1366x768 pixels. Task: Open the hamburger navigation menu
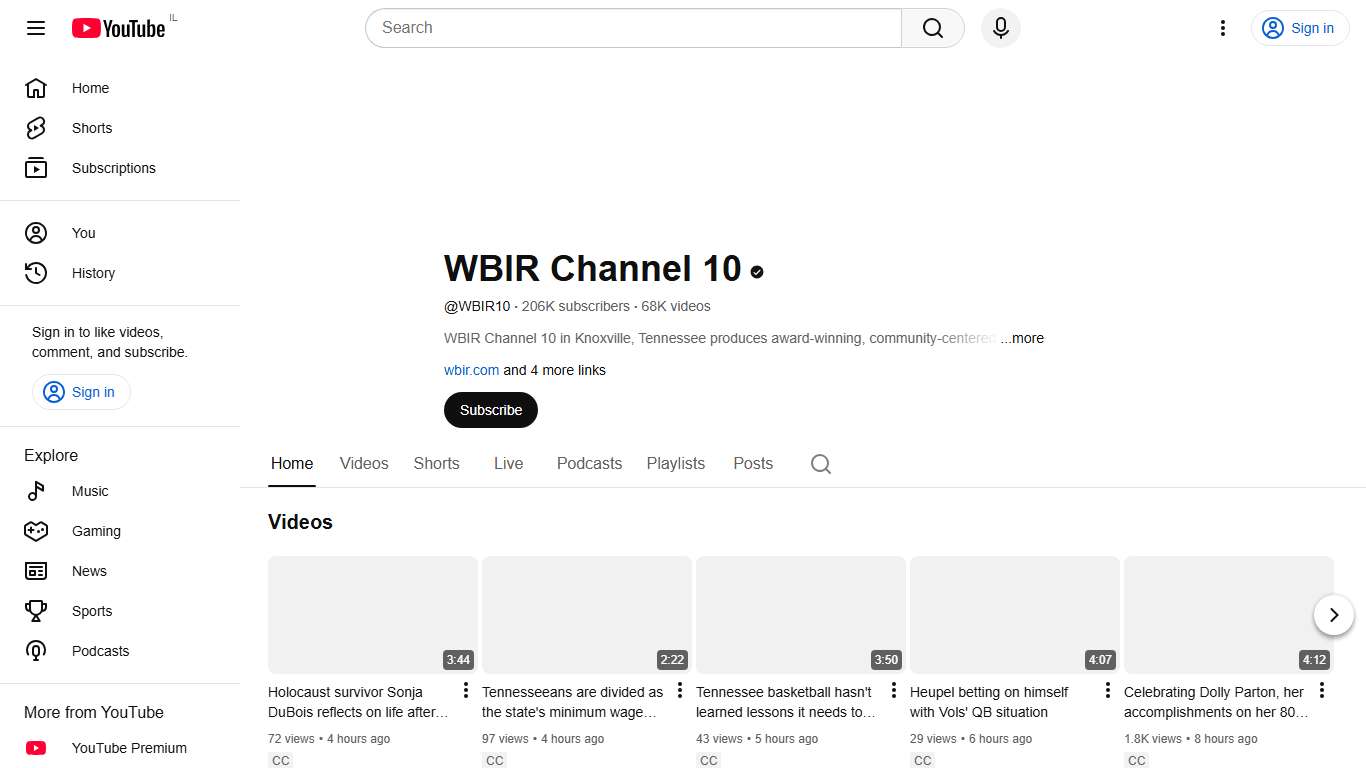pos(36,28)
